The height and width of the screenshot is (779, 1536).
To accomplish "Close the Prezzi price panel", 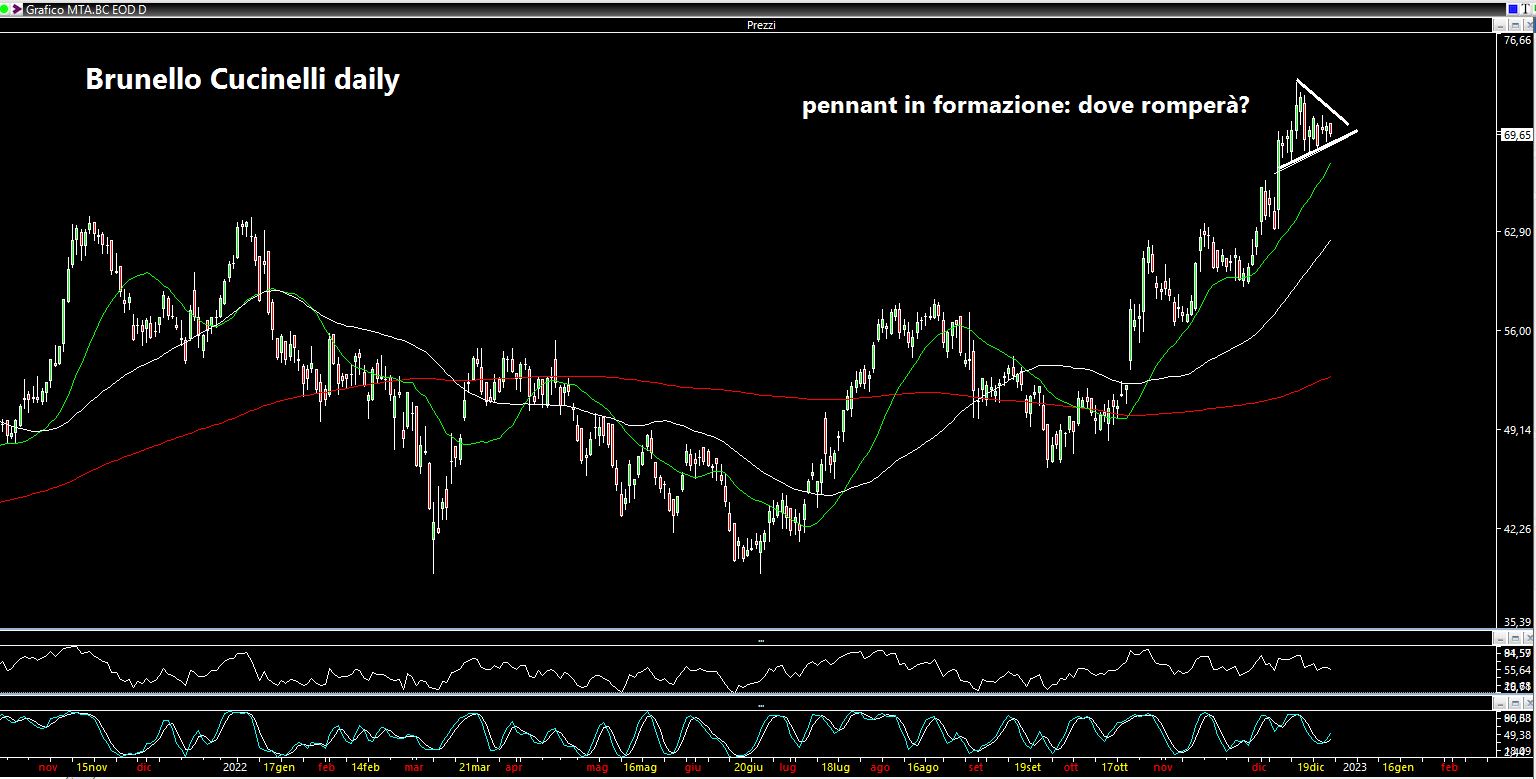I will pos(1528,25).
